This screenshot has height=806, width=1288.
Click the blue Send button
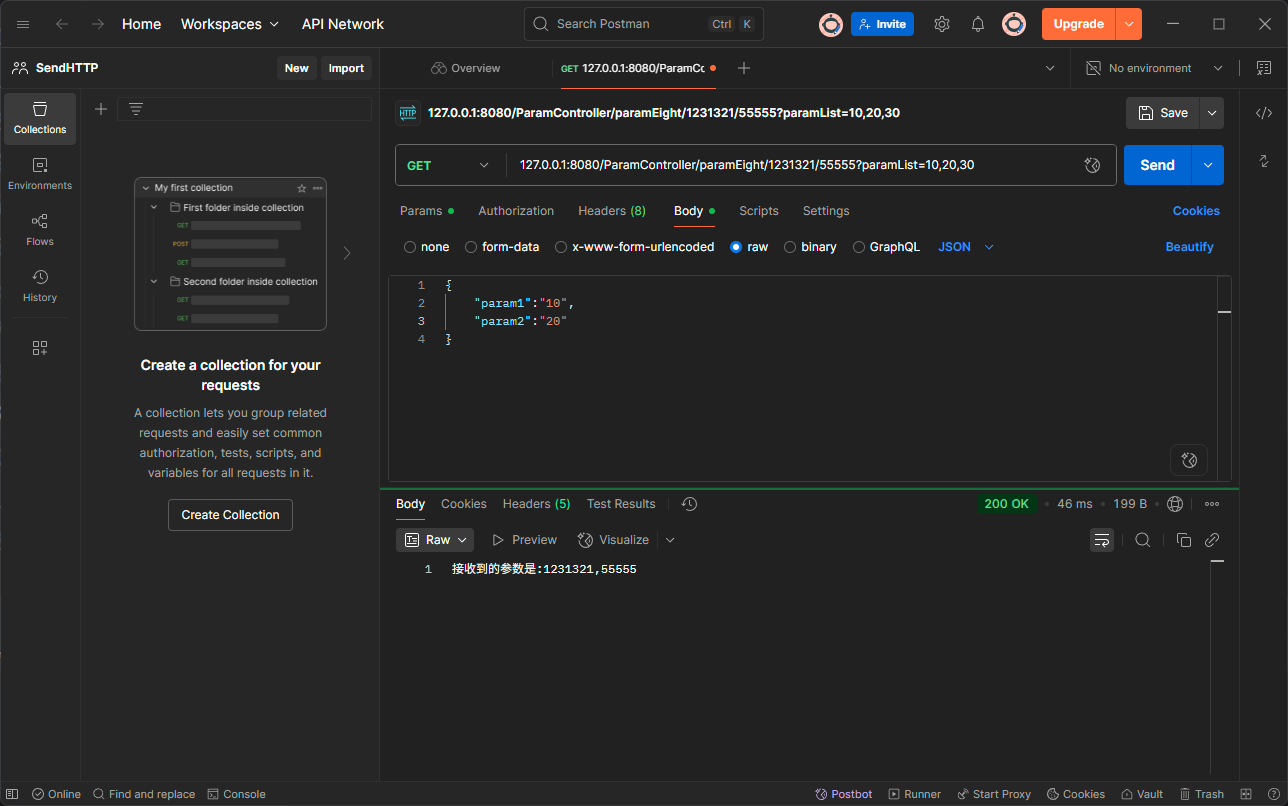click(x=1157, y=165)
